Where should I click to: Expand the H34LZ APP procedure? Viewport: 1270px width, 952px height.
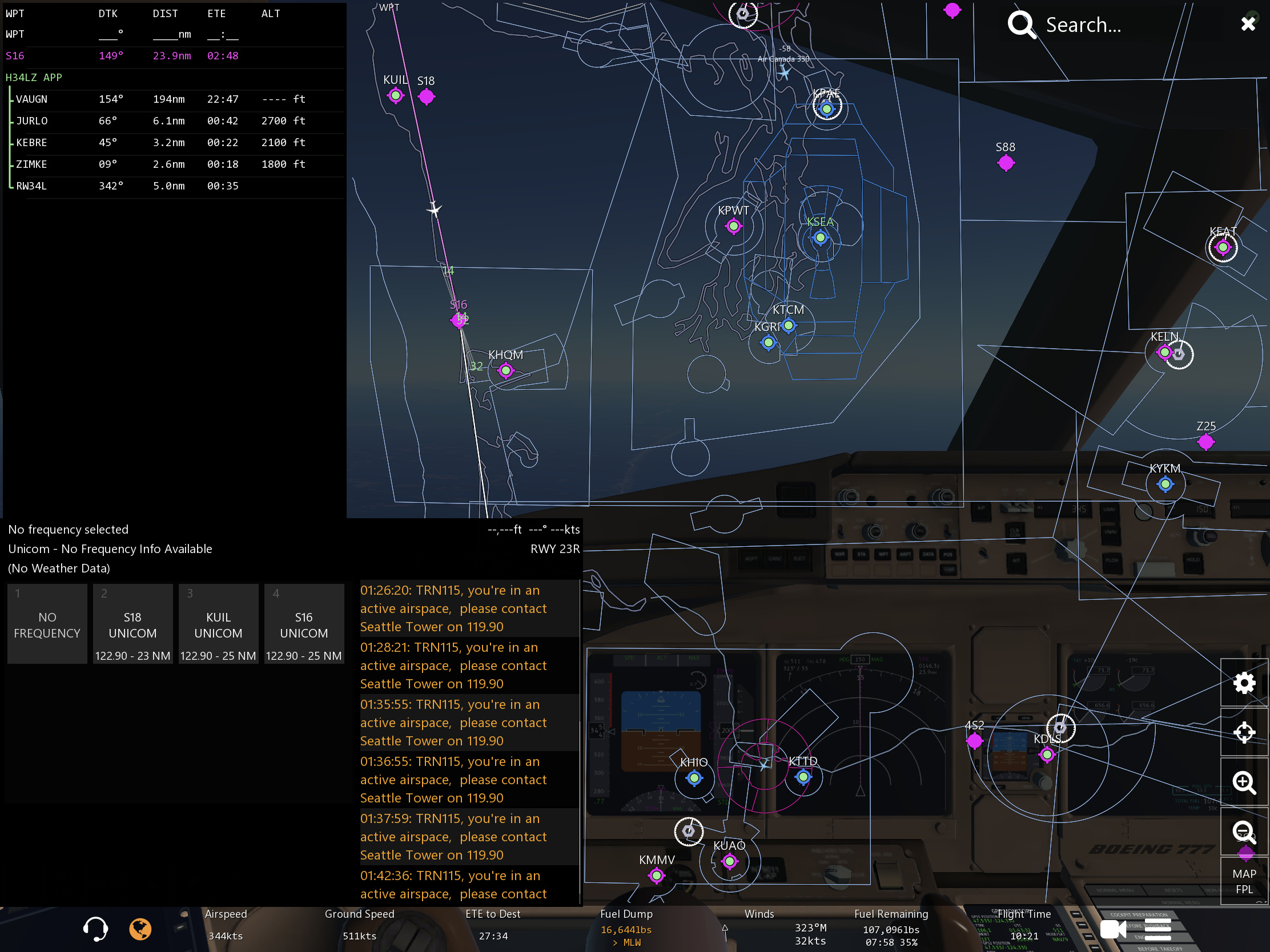[x=34, y=78]
